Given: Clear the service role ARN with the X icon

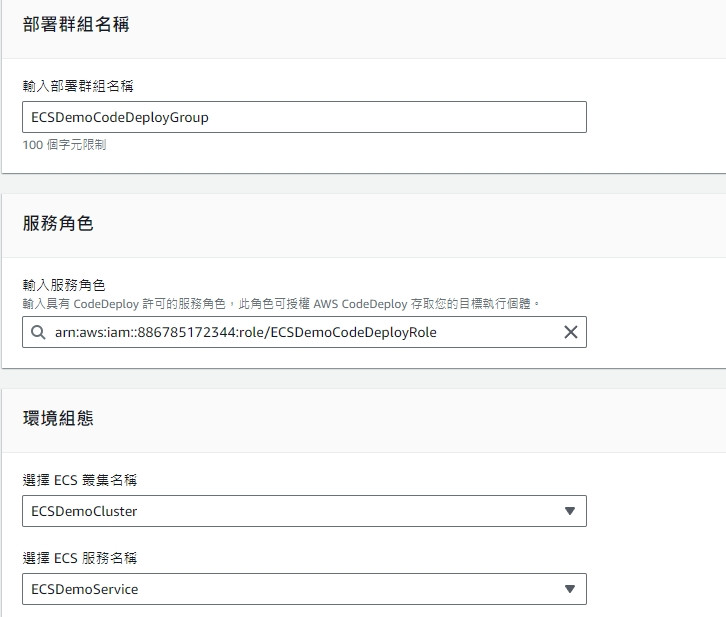Looking at the screenshot, I should pyautogui.click(x=570, y=332).
